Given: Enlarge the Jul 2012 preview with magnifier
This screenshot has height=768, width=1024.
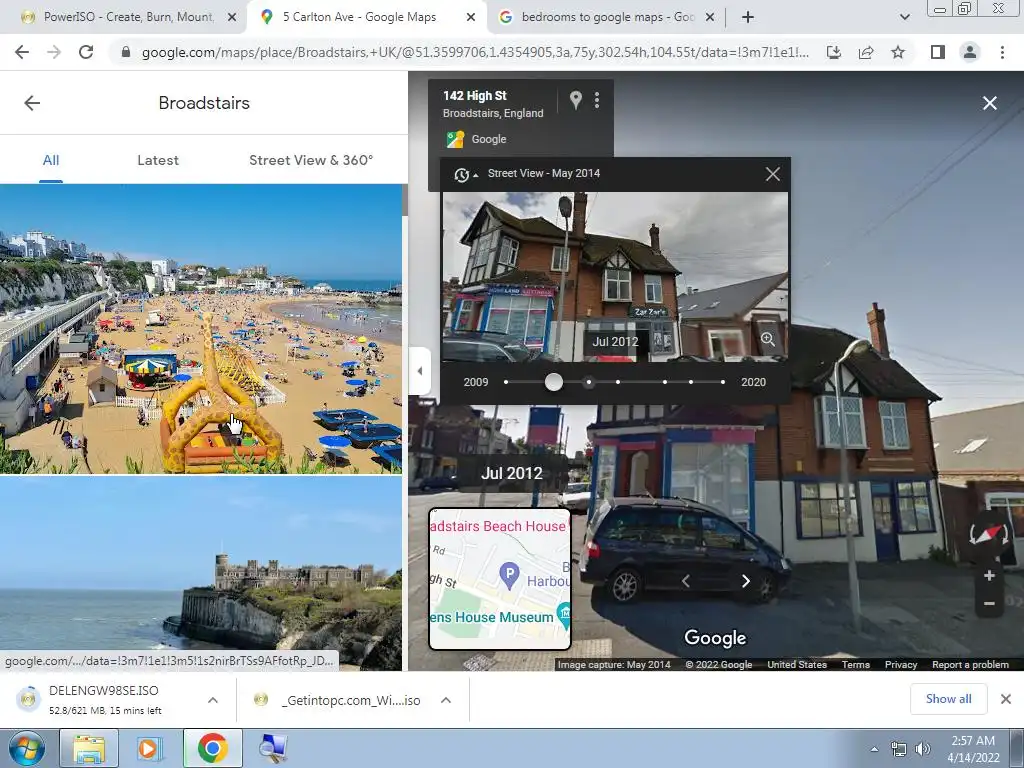Looking at the screenshot, I should [x=768, y=339].
